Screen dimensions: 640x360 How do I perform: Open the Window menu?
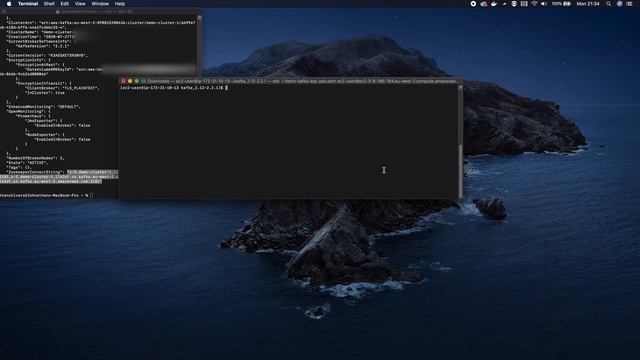click(100, 4)
